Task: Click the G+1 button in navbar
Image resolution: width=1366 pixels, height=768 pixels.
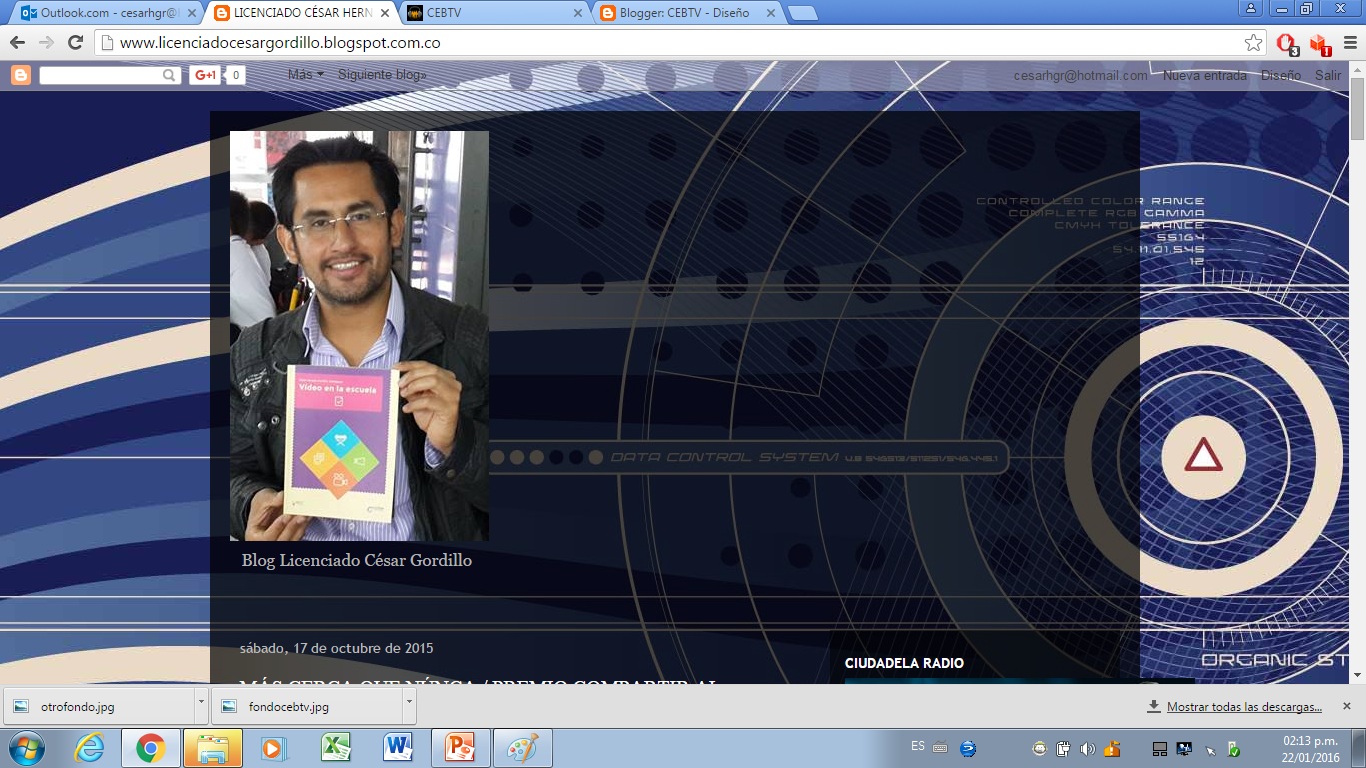Action: 205,75
